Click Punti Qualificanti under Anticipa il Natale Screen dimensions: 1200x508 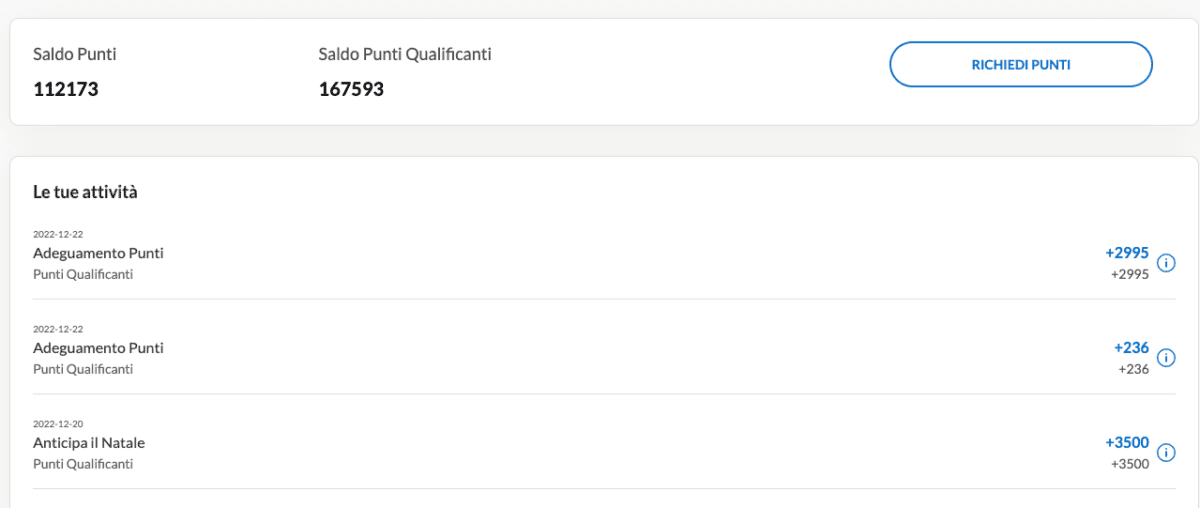83,464
